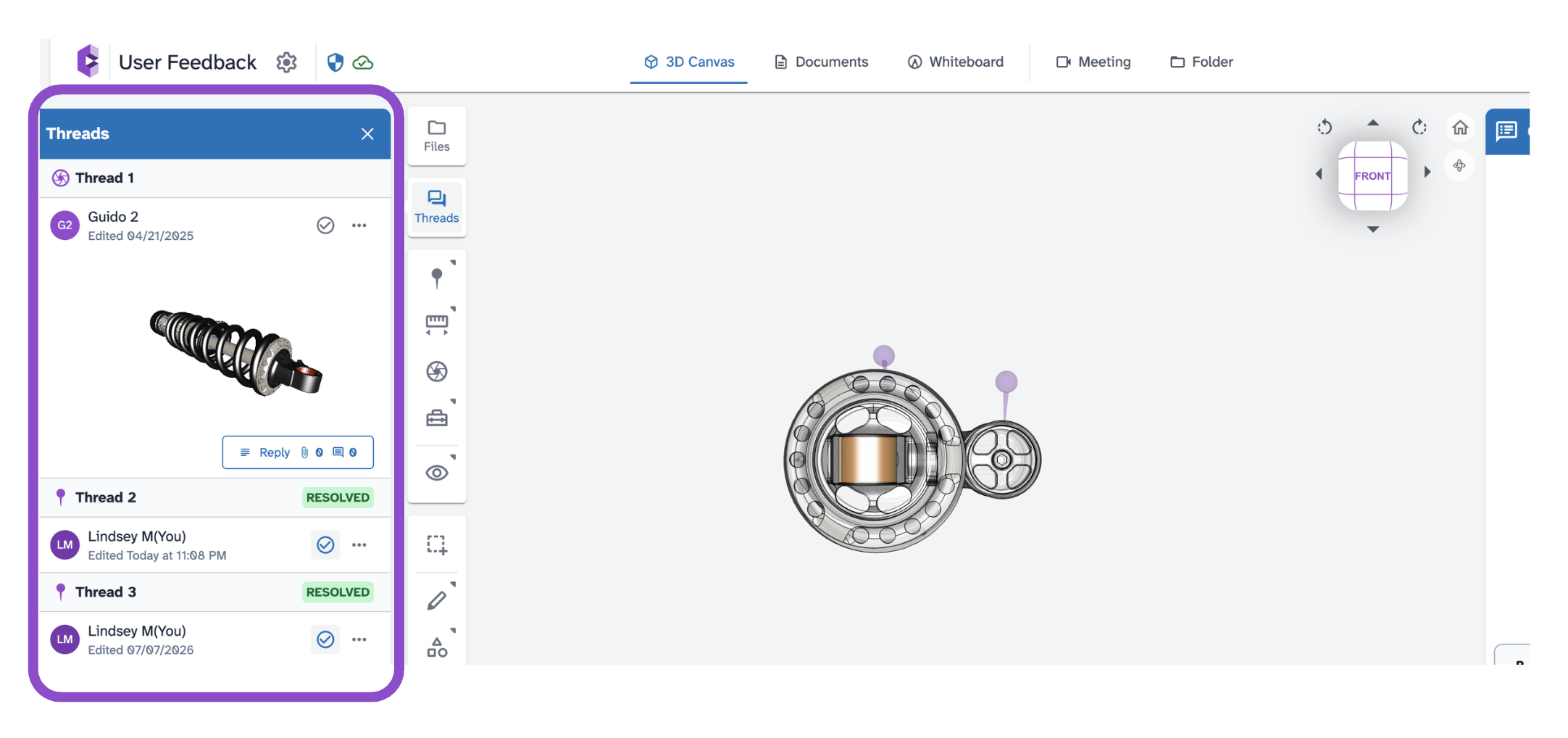Open more options for Thread 3 comment
Viewport: 1568px width, 738px height.
pyautogui.click(x=359, y=639)
